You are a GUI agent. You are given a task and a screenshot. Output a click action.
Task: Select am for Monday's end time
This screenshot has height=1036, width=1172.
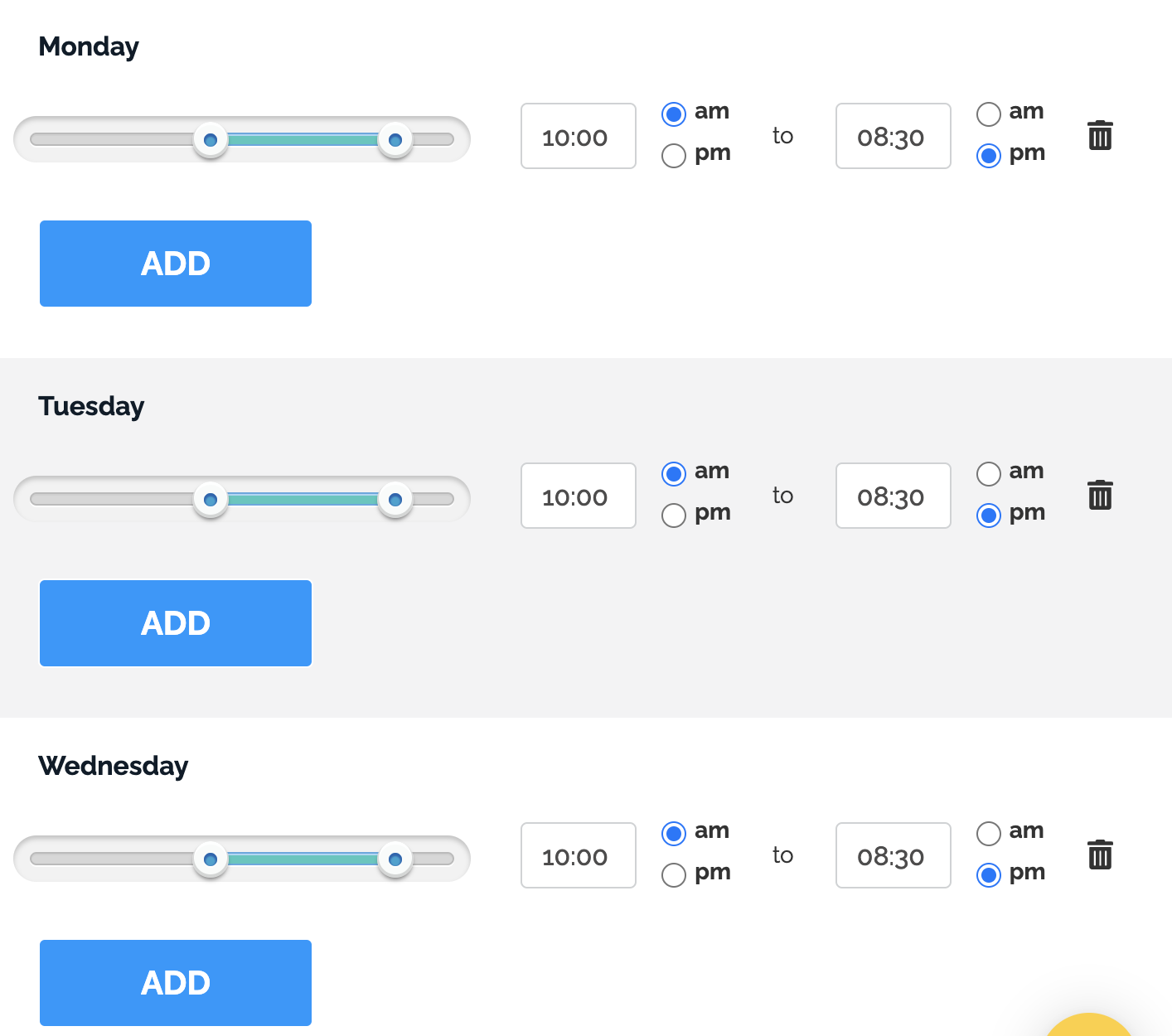[989, 114]
